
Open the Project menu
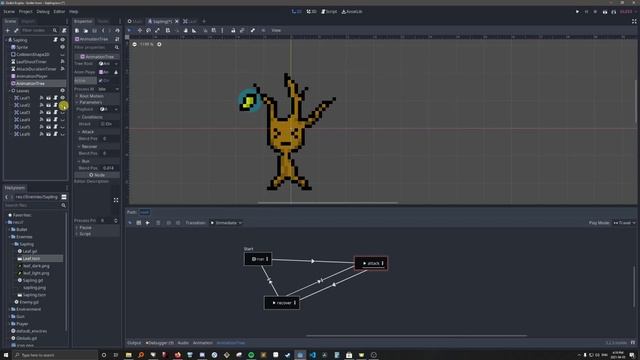tap(25, 11)
